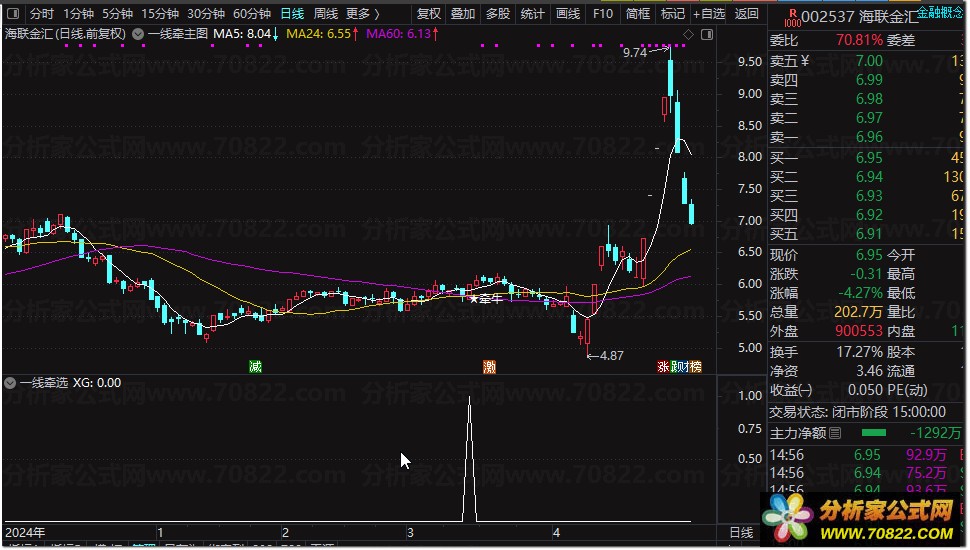The image size is (970, 550).
Task: Open the 一线牵选 sub-chart dropdown arrow
Action: 10,383
